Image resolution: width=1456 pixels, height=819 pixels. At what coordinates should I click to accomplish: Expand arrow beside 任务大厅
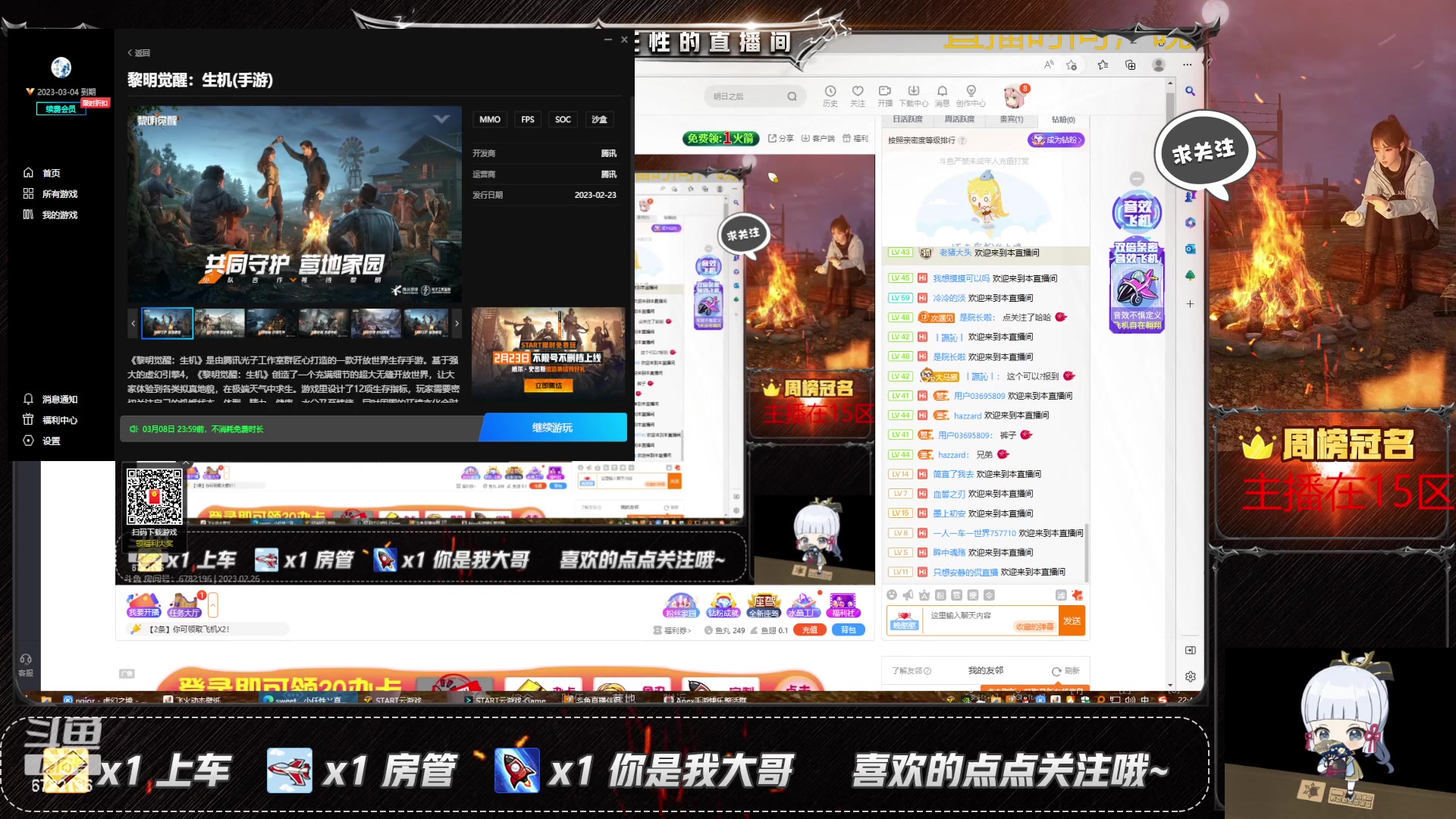click(213, 605)
